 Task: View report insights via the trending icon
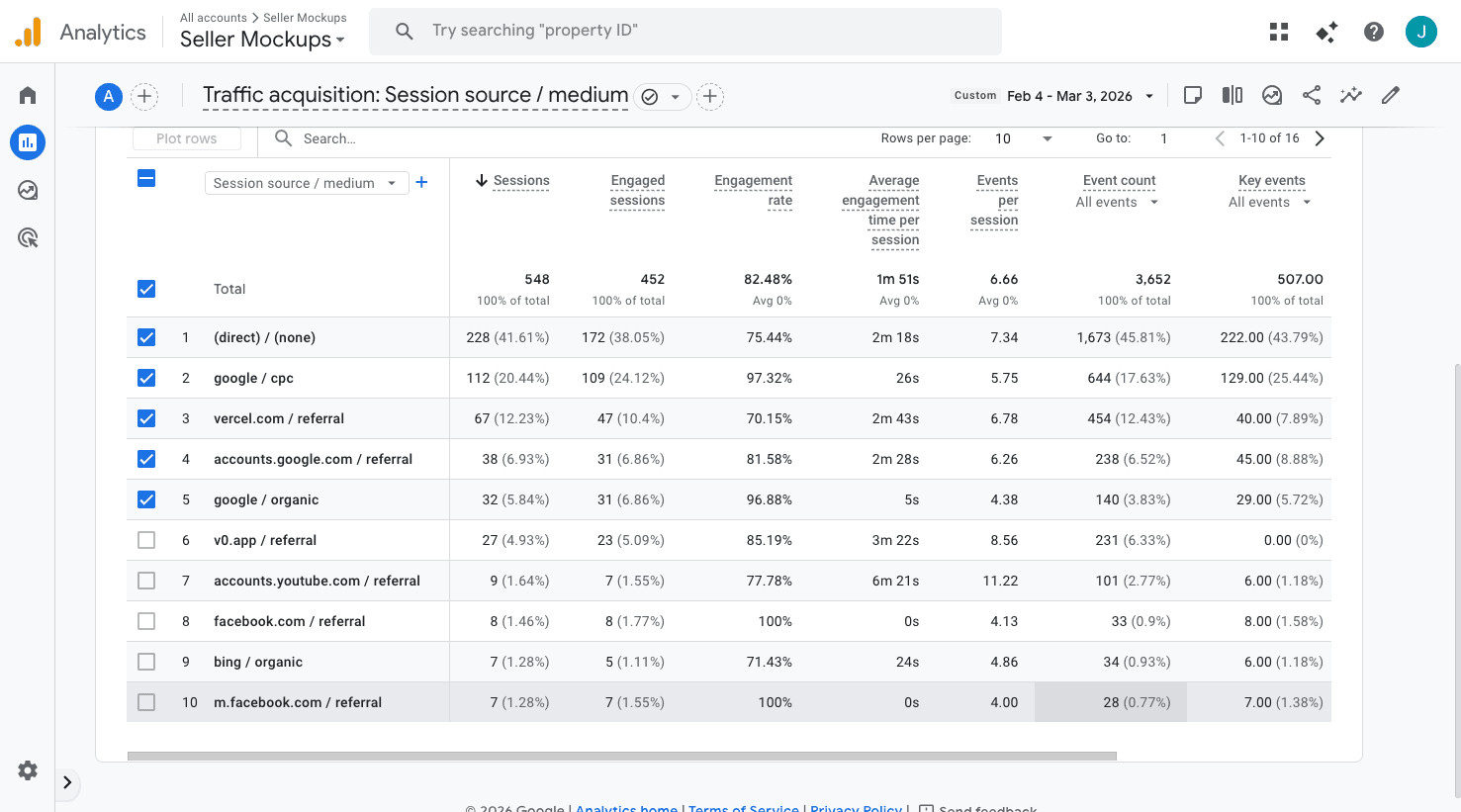point(1351,95)
